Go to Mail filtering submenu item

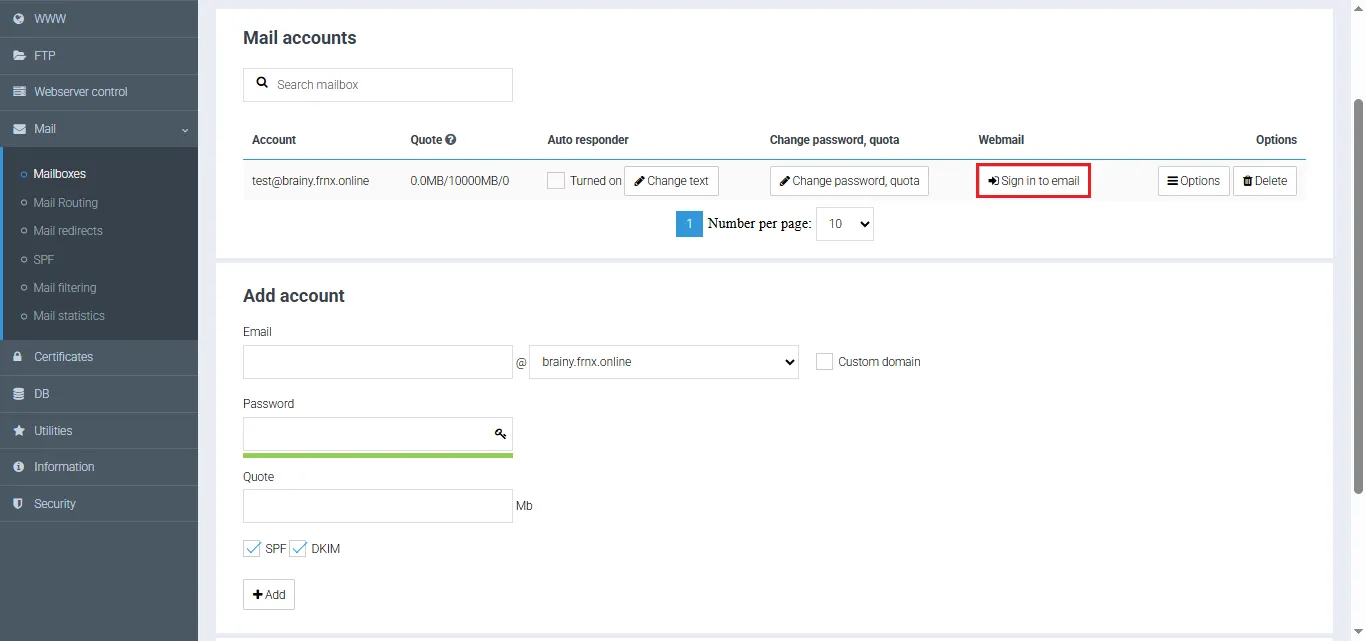click(65, 288)
